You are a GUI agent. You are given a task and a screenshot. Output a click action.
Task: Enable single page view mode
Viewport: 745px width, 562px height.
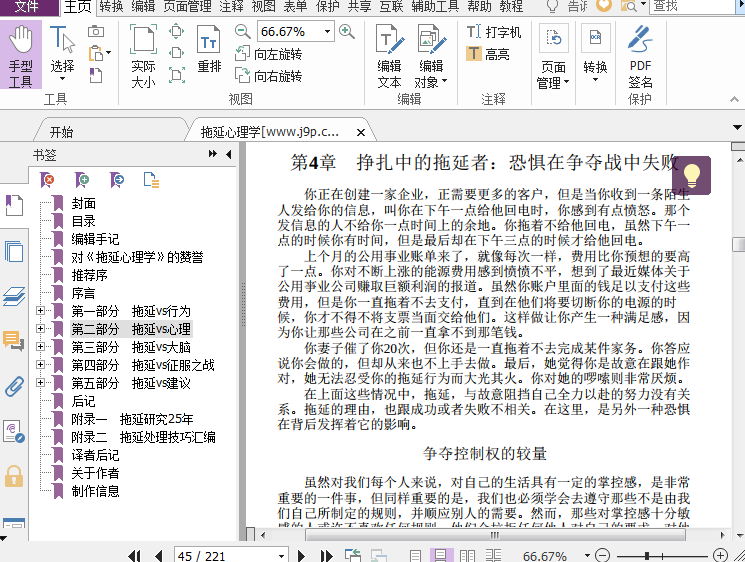pos(415,556)
